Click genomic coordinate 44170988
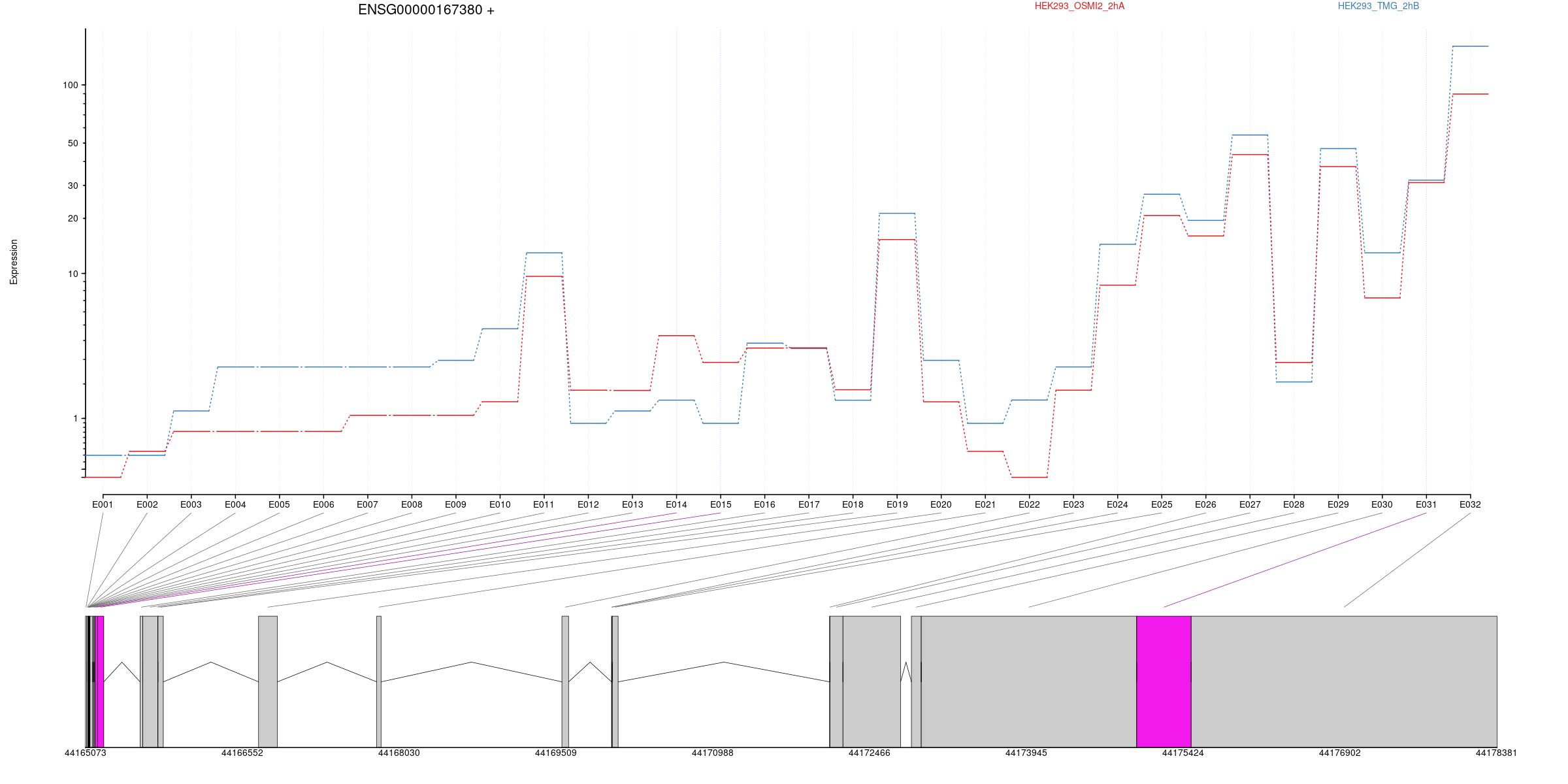The image size is (1568, 784). [x=713, y=753]
